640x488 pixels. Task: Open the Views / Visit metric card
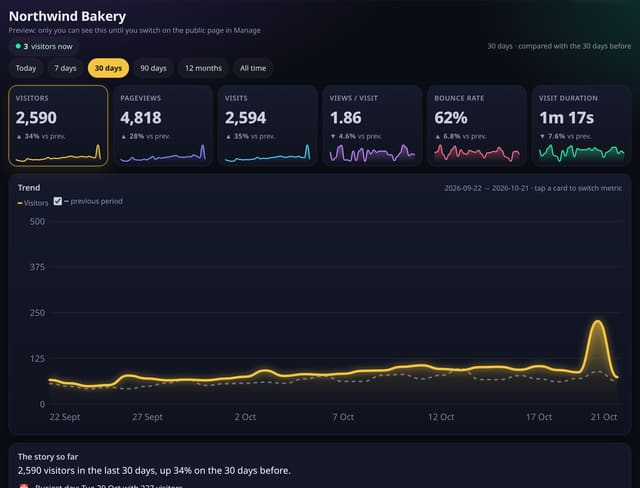click(372, 126)
